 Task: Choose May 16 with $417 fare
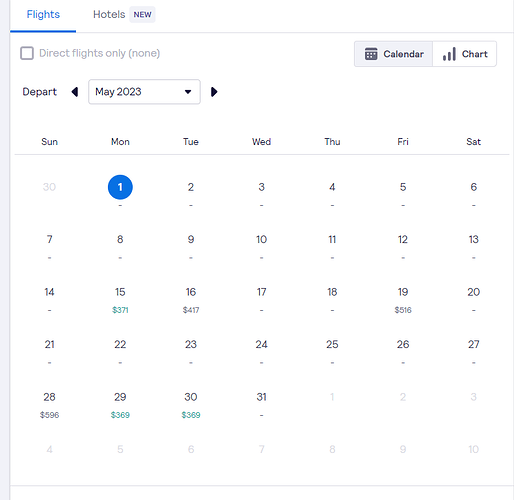coord(191,300)
